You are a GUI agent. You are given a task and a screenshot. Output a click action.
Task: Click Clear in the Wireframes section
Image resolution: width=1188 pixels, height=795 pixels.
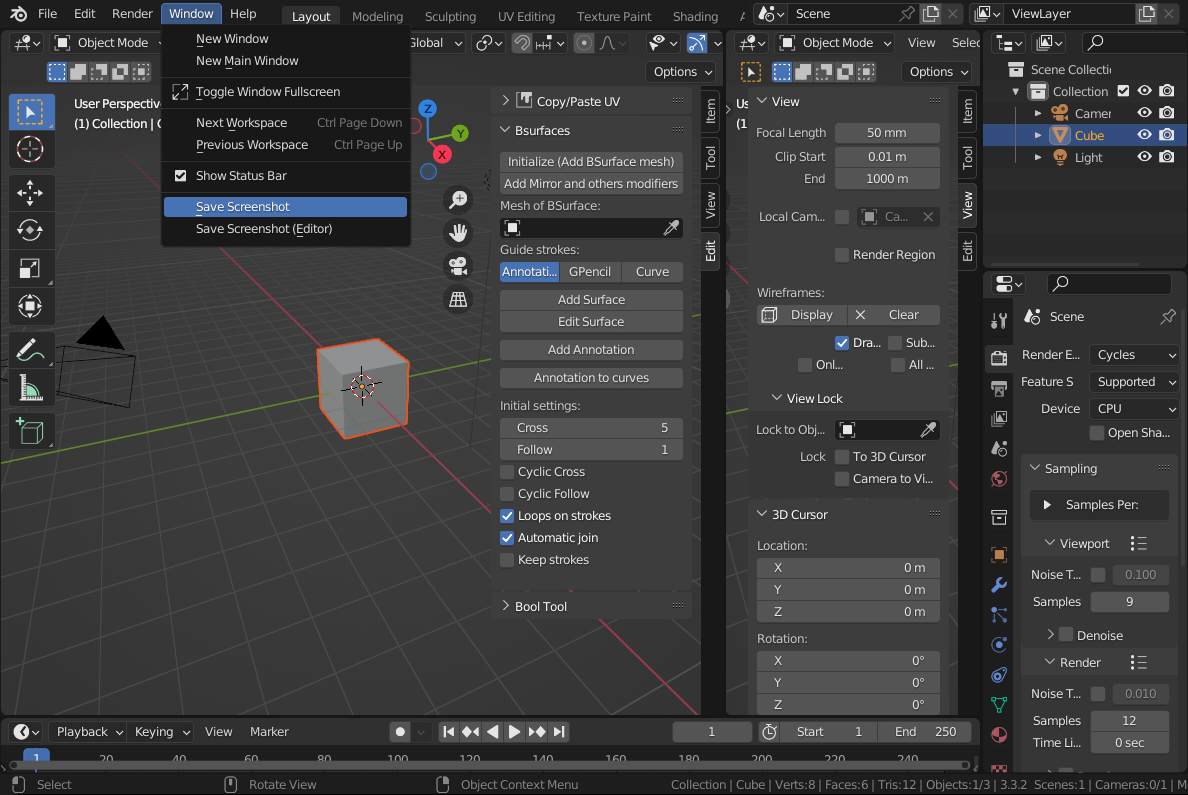(903, 314)
